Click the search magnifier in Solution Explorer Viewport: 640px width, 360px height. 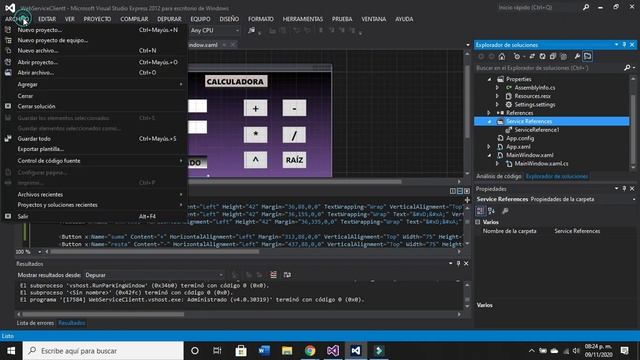pos(627,68)
